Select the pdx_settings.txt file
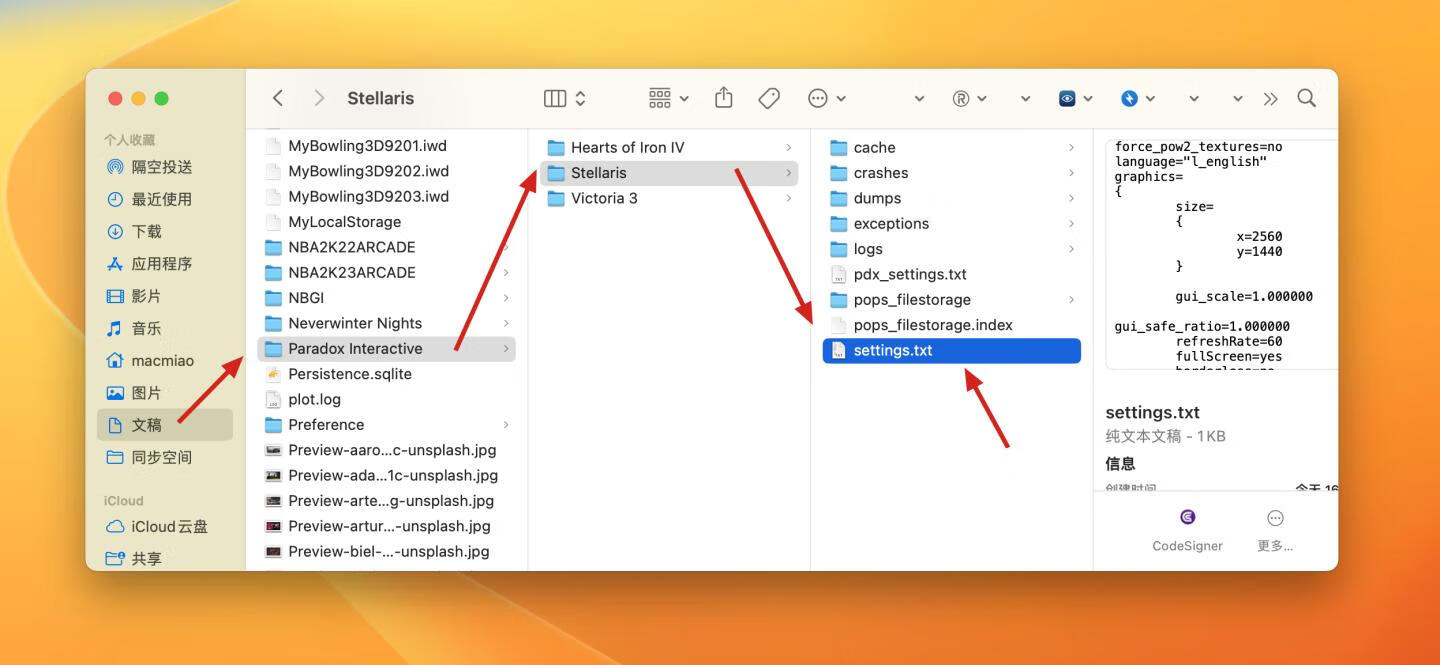 click(909, 274)
